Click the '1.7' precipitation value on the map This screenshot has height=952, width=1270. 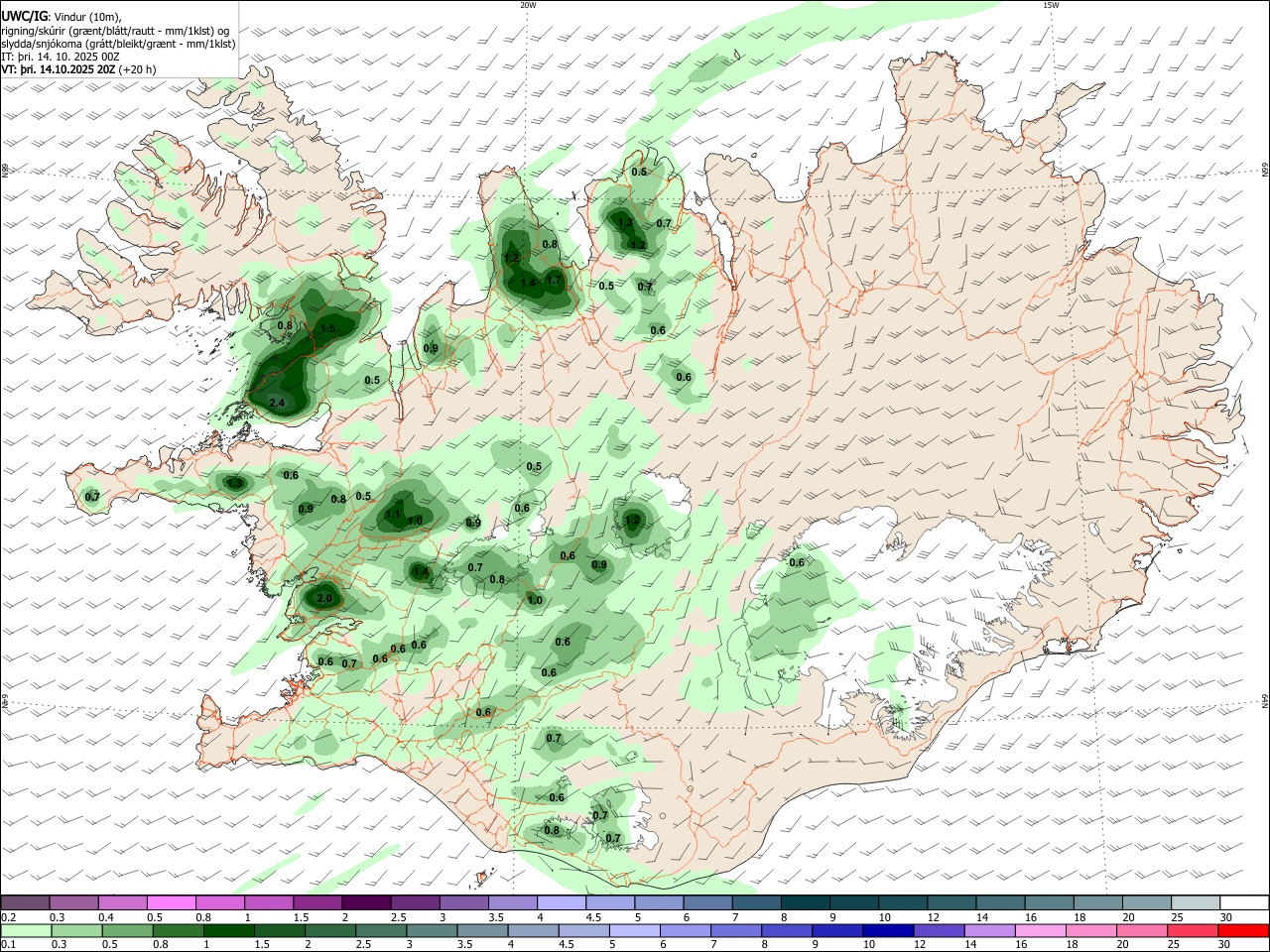(x=554, y=281)
